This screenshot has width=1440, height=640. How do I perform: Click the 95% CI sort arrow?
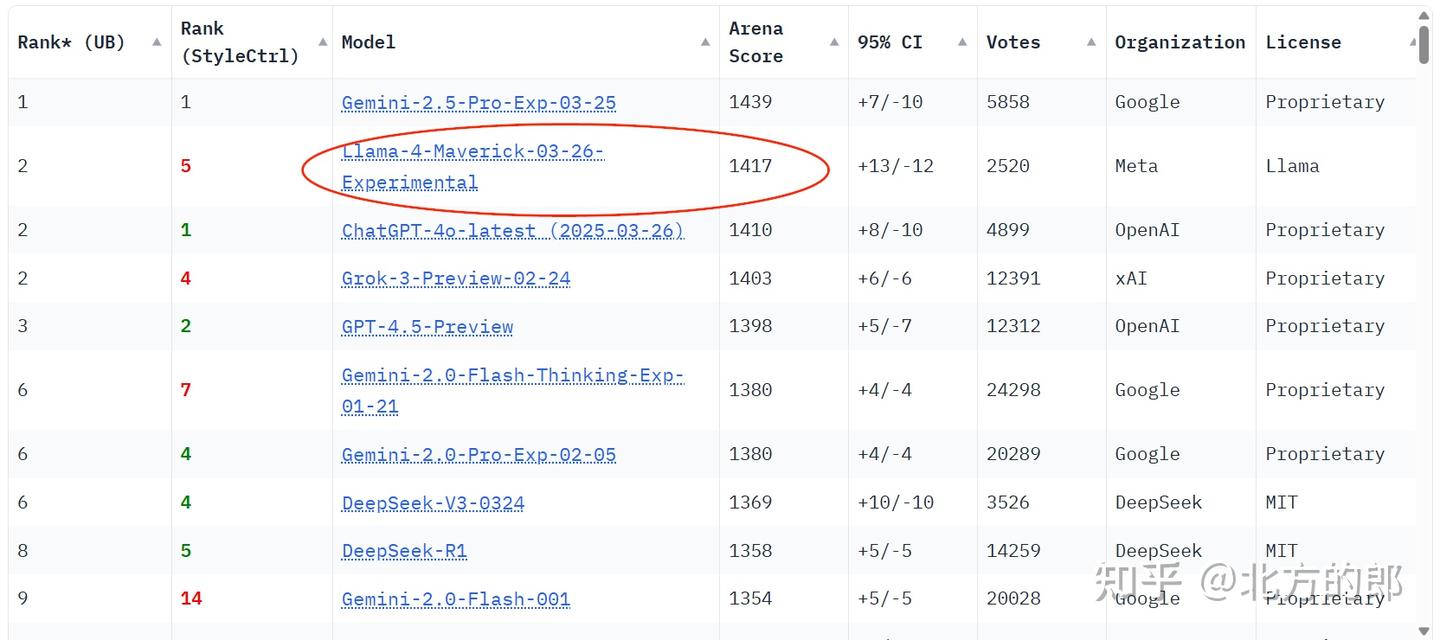(x=962, y=42)
